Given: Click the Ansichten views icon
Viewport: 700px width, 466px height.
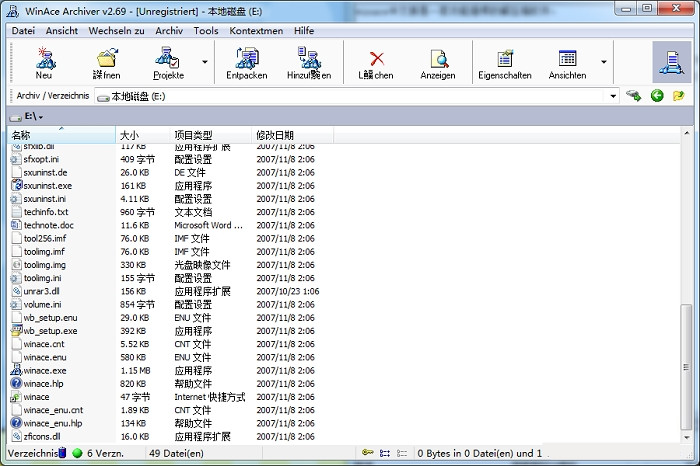Looking at the screenshot, I should point(567,58).
